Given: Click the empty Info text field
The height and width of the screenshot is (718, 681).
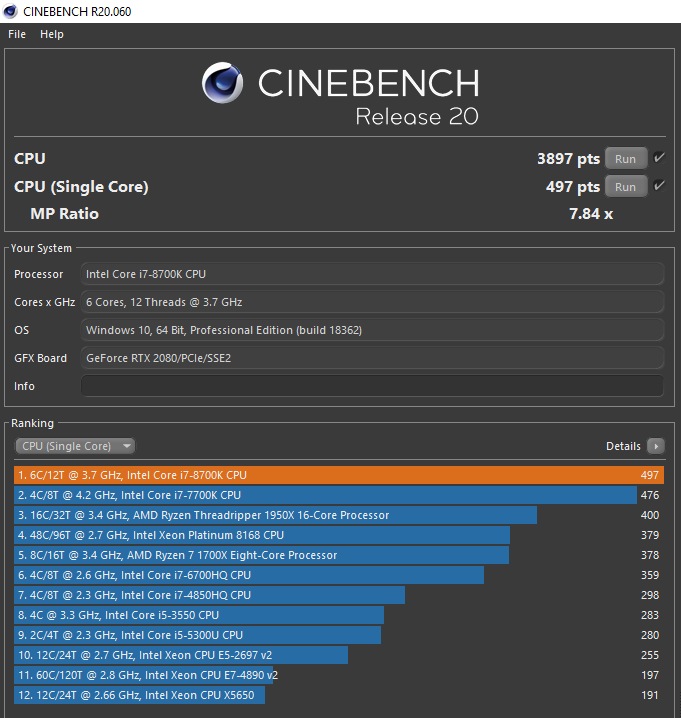Looking at the screenshot, I should 372,386.
